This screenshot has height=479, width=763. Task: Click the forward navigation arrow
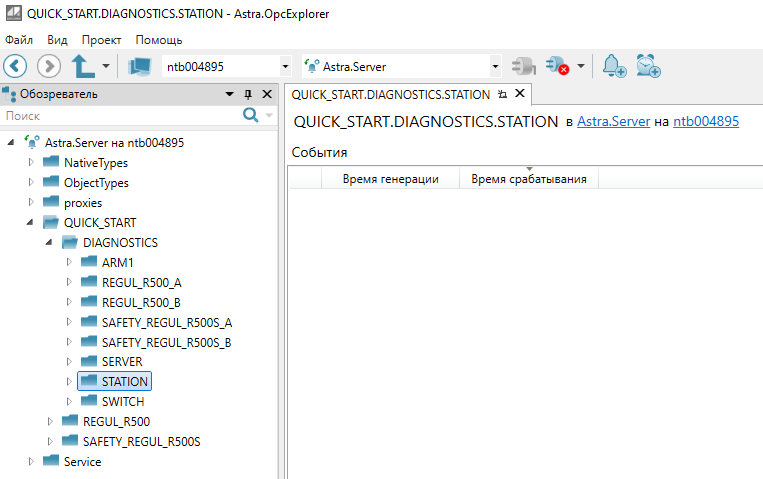pos(49,67)
